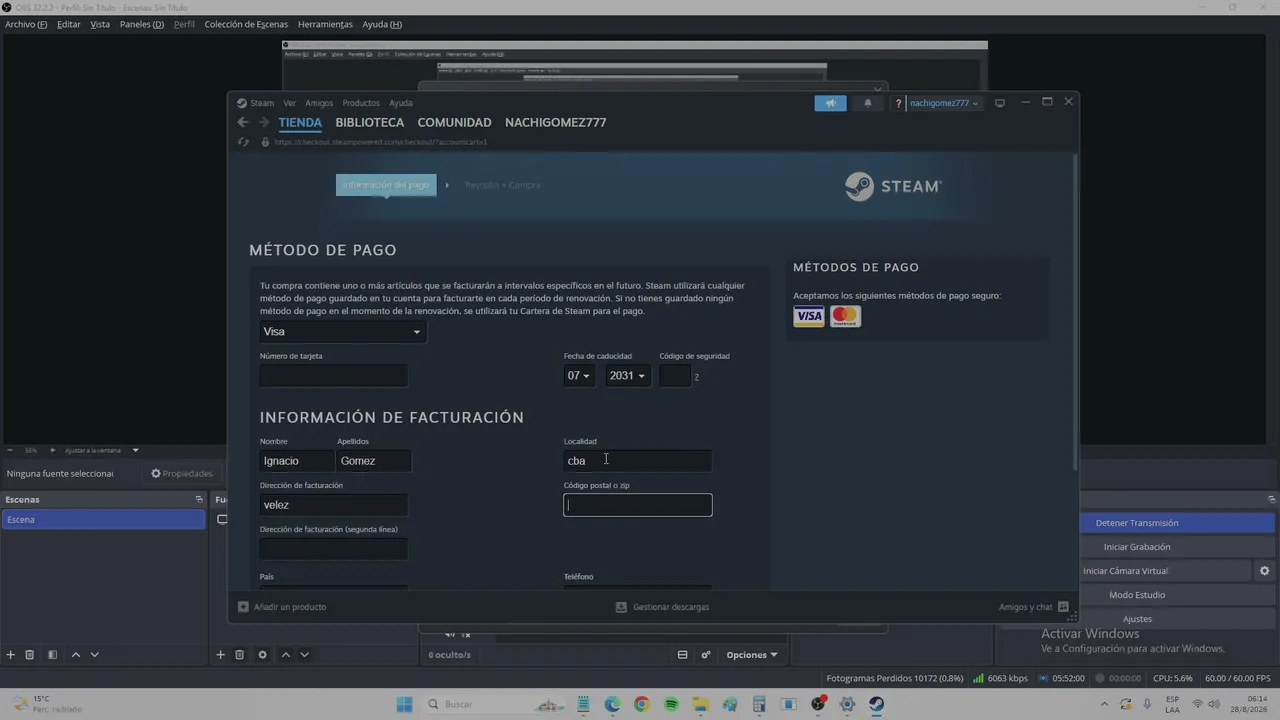The height and width of the screenshot is (720, 1280).
Task: Undock the Escenas panel icon
Action: 199,499
